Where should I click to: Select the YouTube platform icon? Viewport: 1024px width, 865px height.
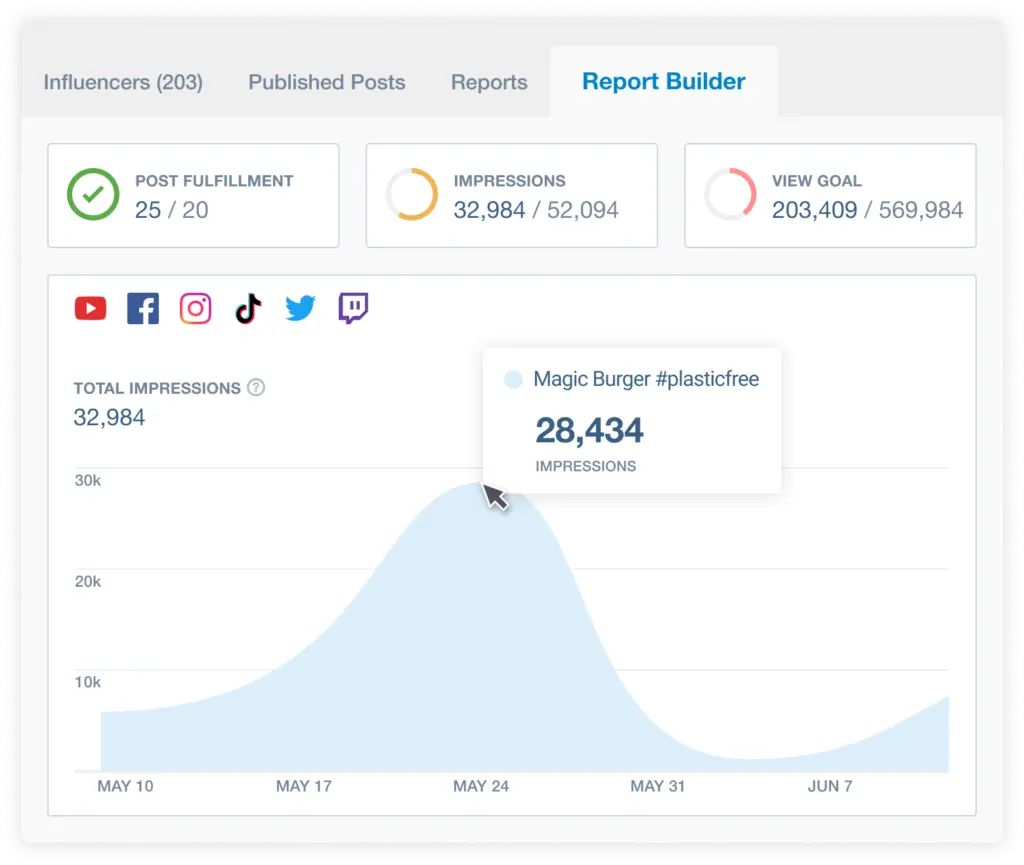pos(90,309)
